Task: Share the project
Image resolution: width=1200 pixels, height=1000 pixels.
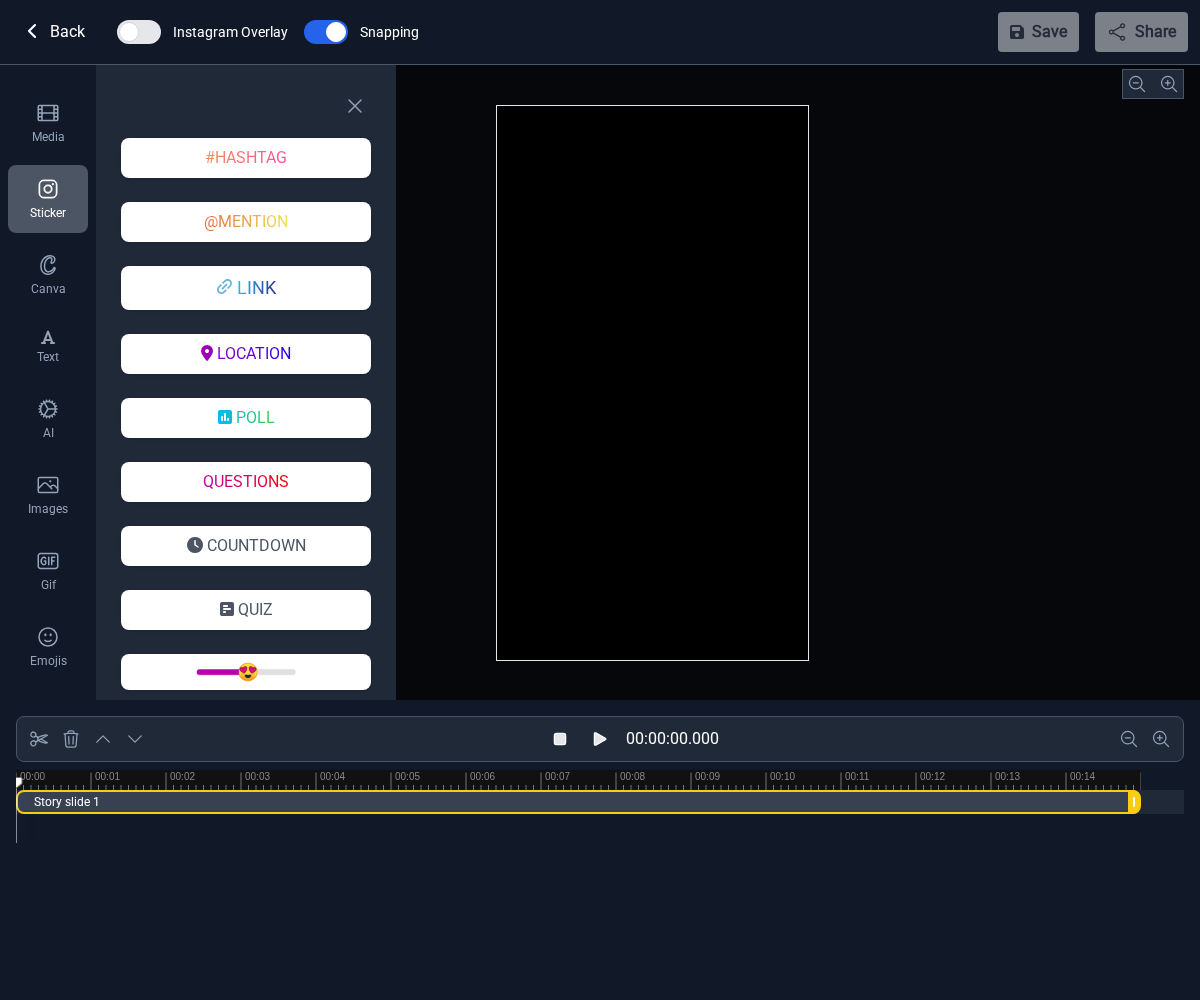Action: (1141, 32)
